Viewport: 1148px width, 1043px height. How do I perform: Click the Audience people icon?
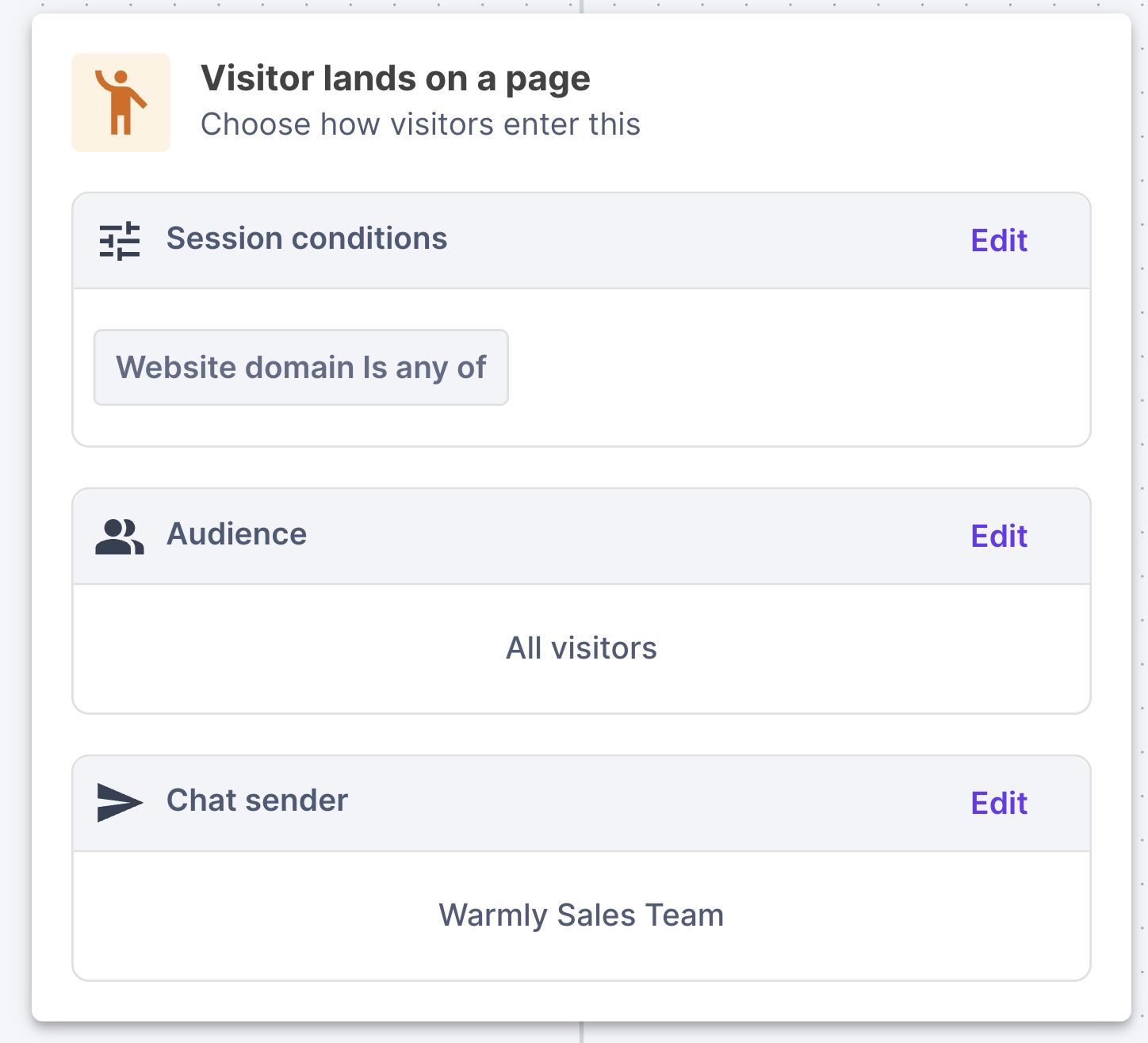coord(120,537)
